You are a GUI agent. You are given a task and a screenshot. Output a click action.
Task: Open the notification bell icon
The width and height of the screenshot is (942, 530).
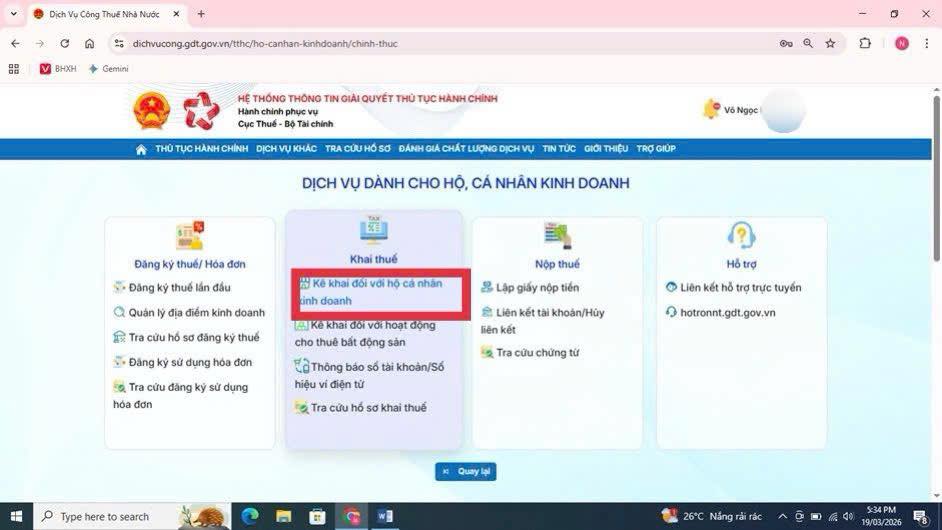click(x=711, y=109)
